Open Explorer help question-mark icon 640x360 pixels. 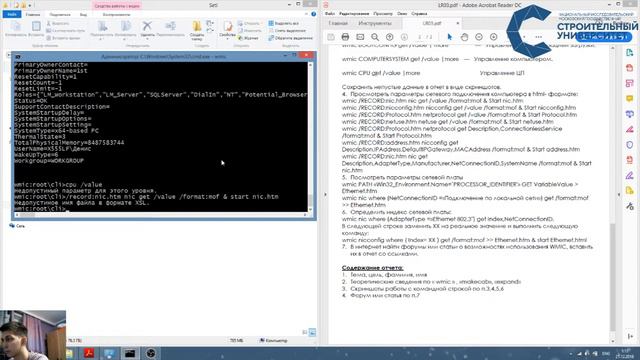[313, 14]
